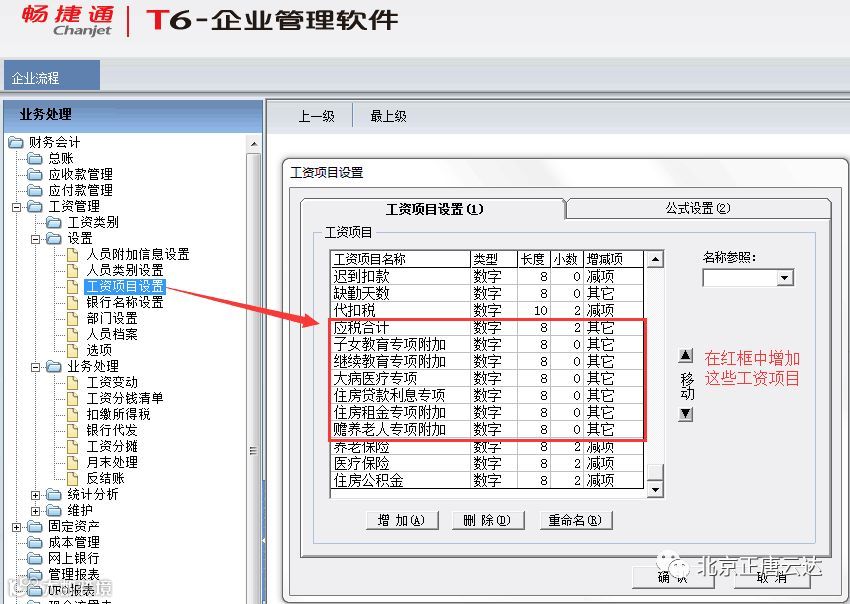Screen dimensions: 850x604
Task: Switch to 工资项目设置(1) tab
Action: [434, 209]
